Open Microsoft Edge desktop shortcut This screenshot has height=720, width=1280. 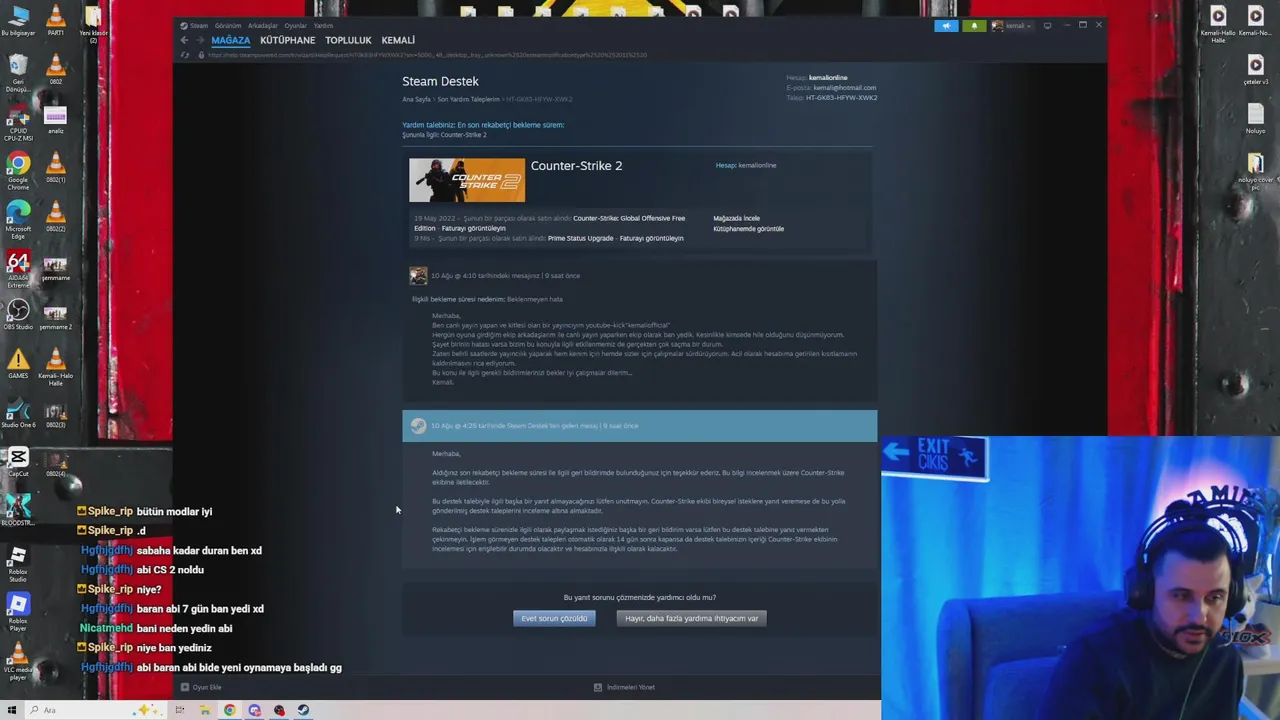tap(18, 220)
